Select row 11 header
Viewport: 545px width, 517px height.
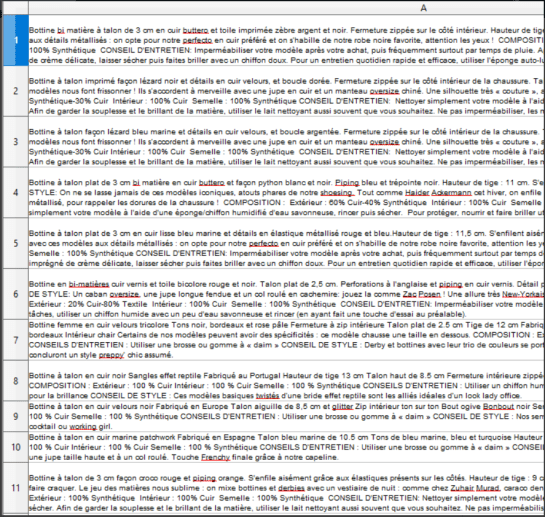click(16, 488)
